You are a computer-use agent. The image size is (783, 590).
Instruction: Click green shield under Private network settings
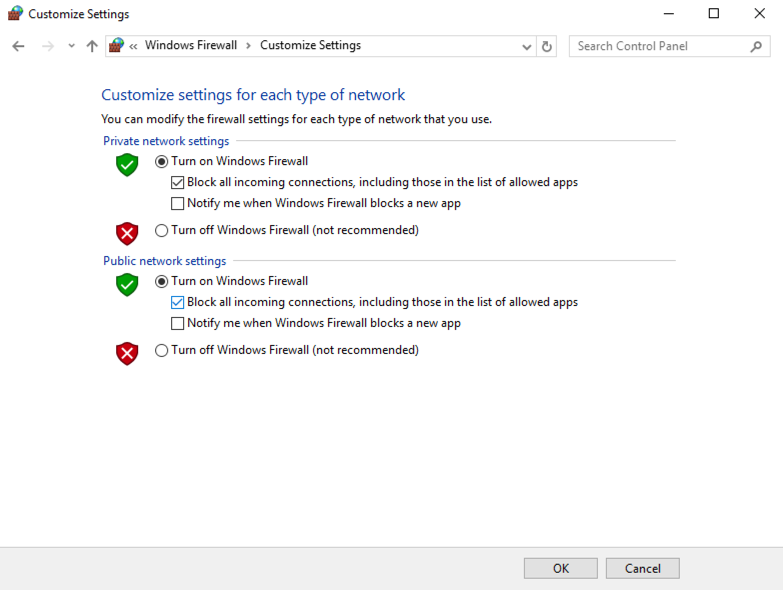[127, 165]
